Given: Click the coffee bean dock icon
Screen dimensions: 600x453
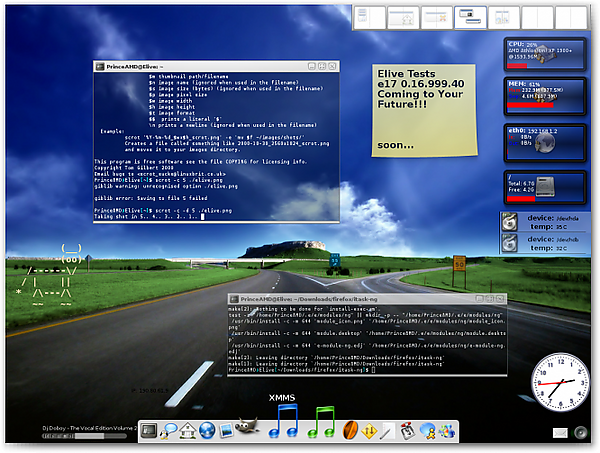Looking at the screenshot, I should pos(351,431).
